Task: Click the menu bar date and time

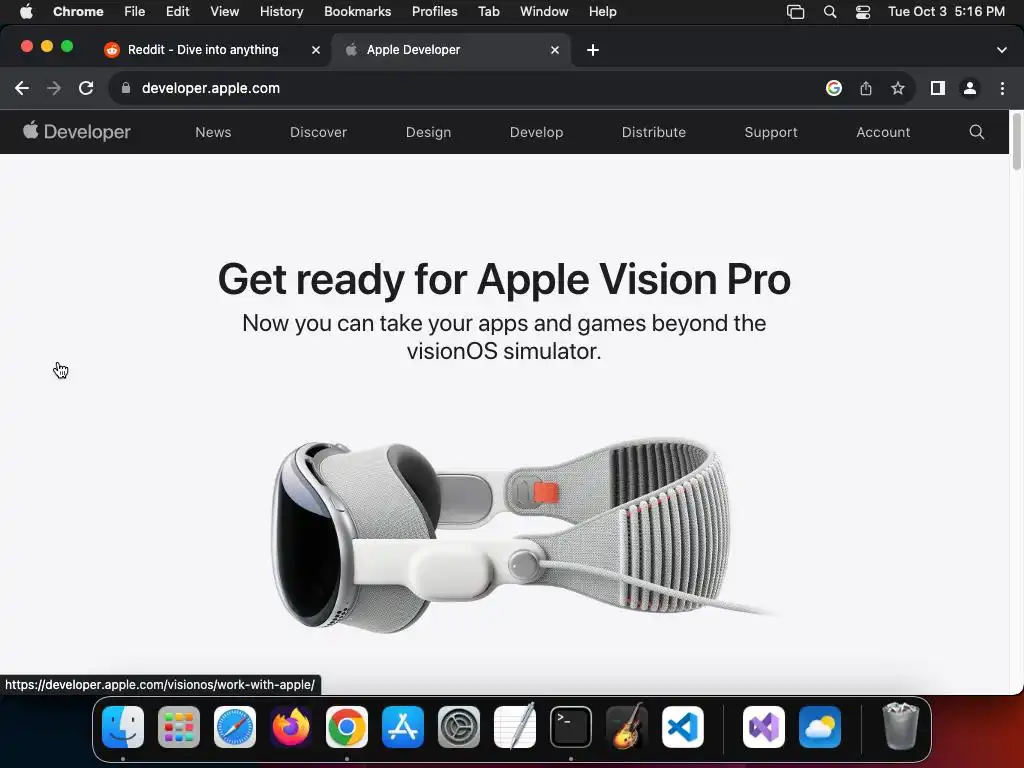Action: click(947, 12)
